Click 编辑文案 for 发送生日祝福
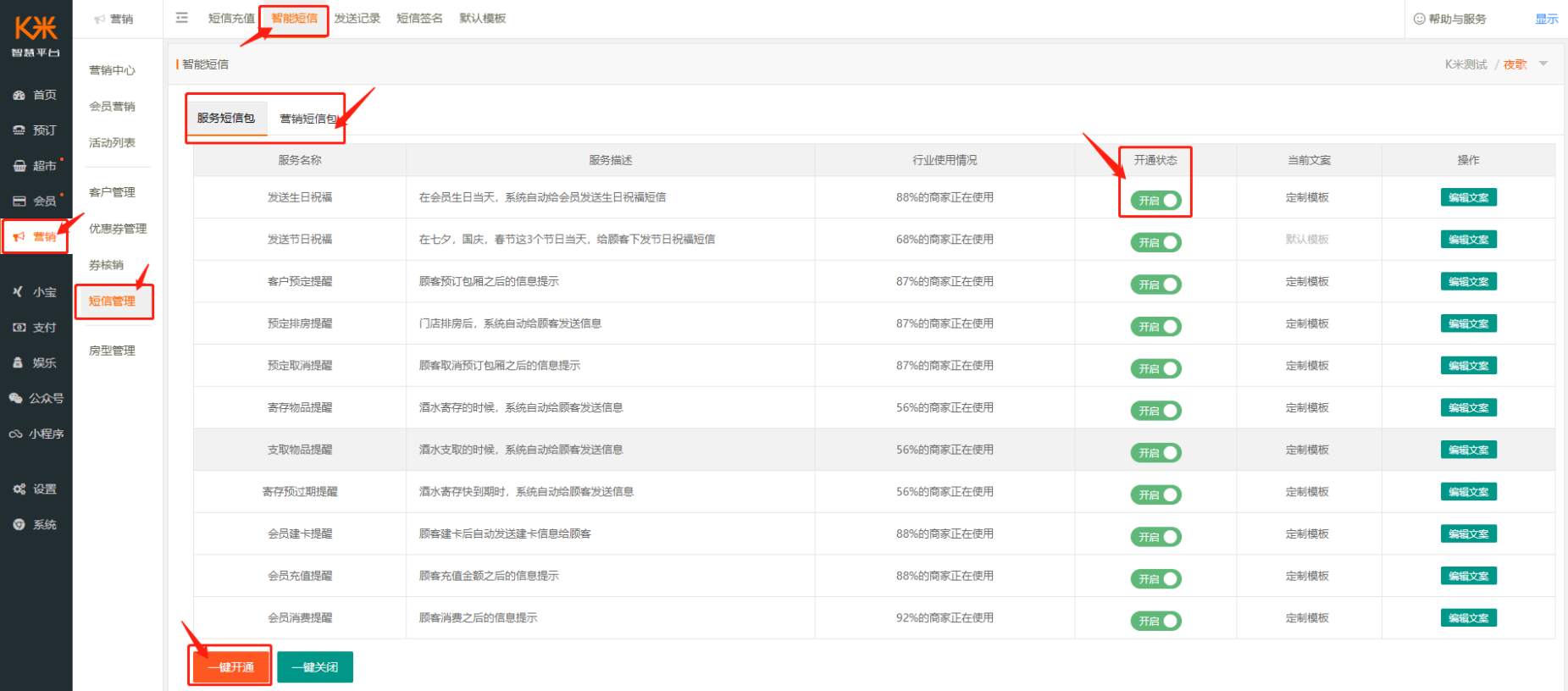Image resolution: width=1568 pixels, height=691 pixels. 1468,197
